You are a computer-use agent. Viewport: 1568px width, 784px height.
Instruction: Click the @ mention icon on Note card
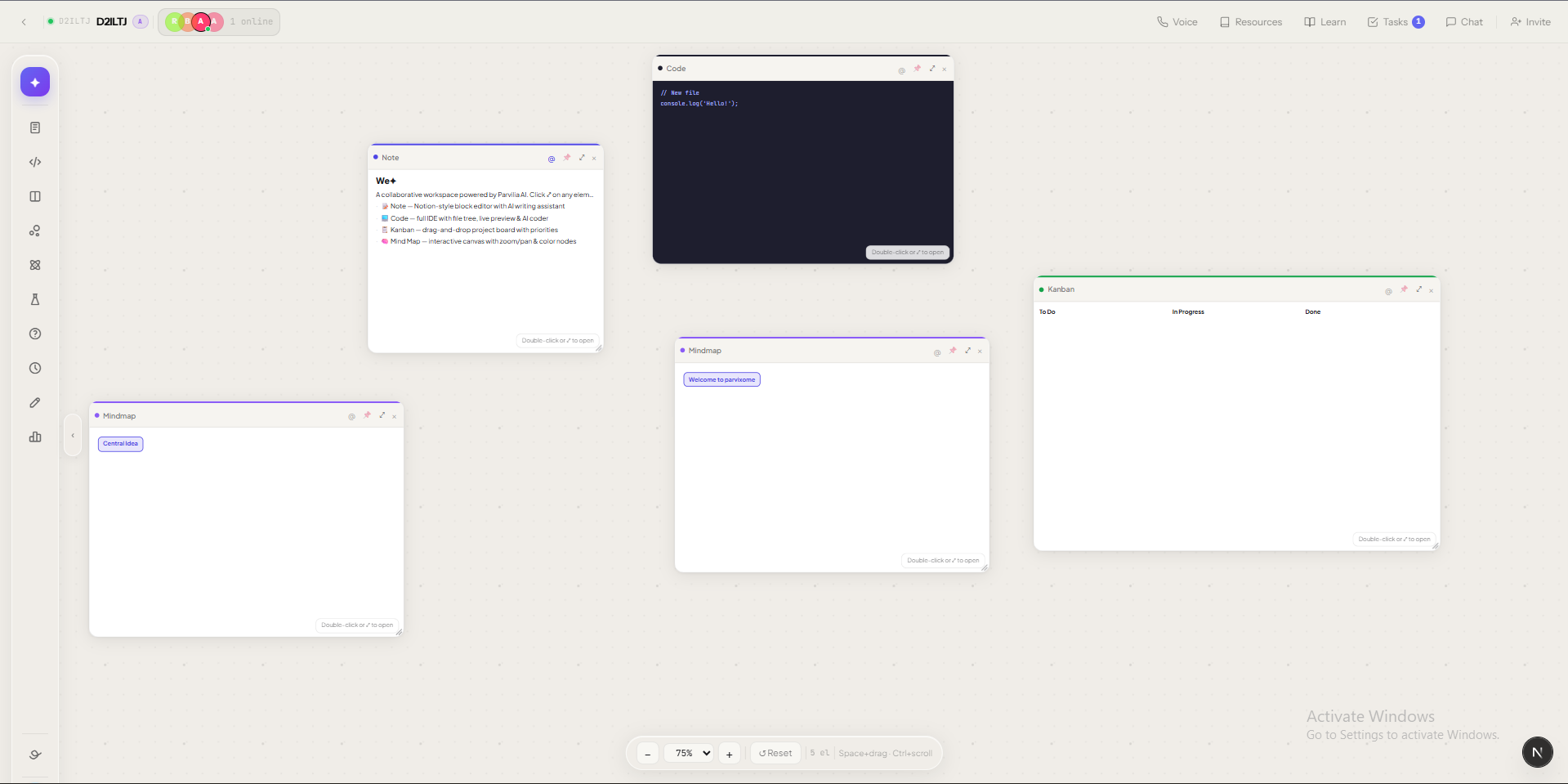tap(552, 159)
